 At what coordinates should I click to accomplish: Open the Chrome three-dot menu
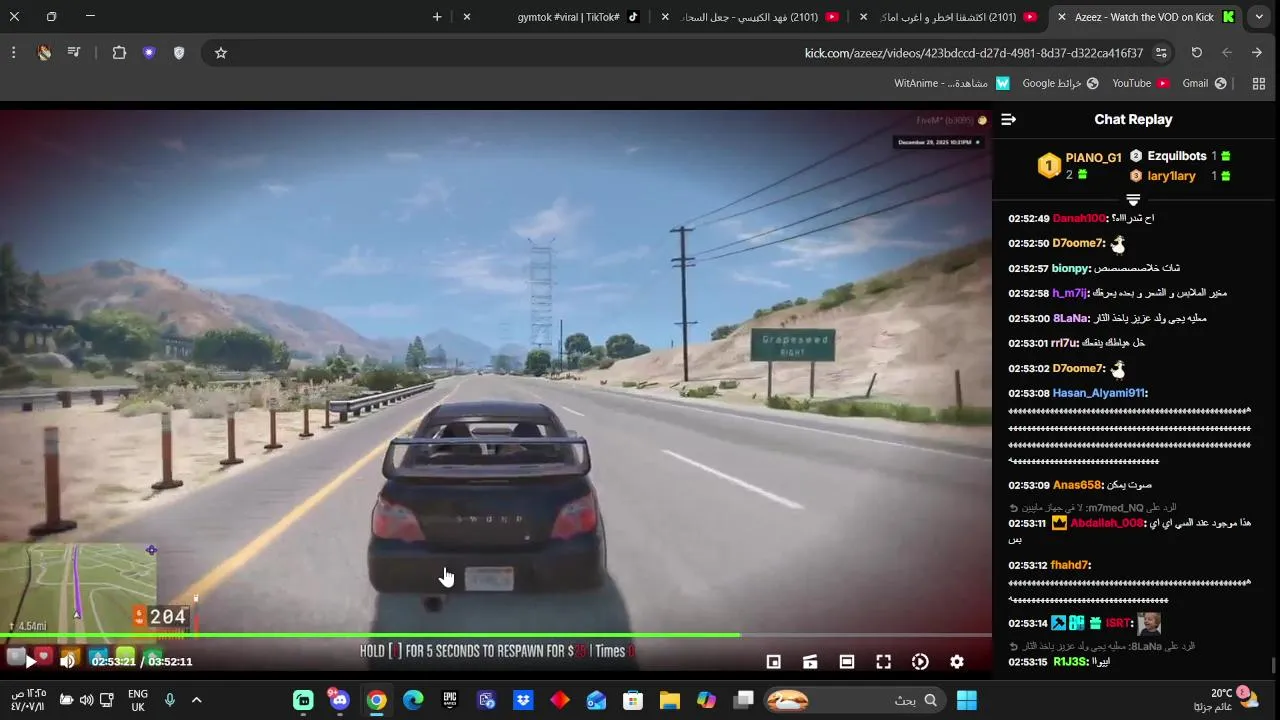point(14,53)
